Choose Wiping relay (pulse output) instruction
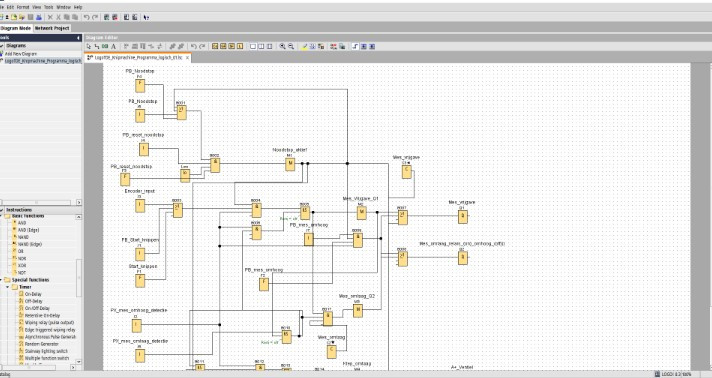 point(49,323)
